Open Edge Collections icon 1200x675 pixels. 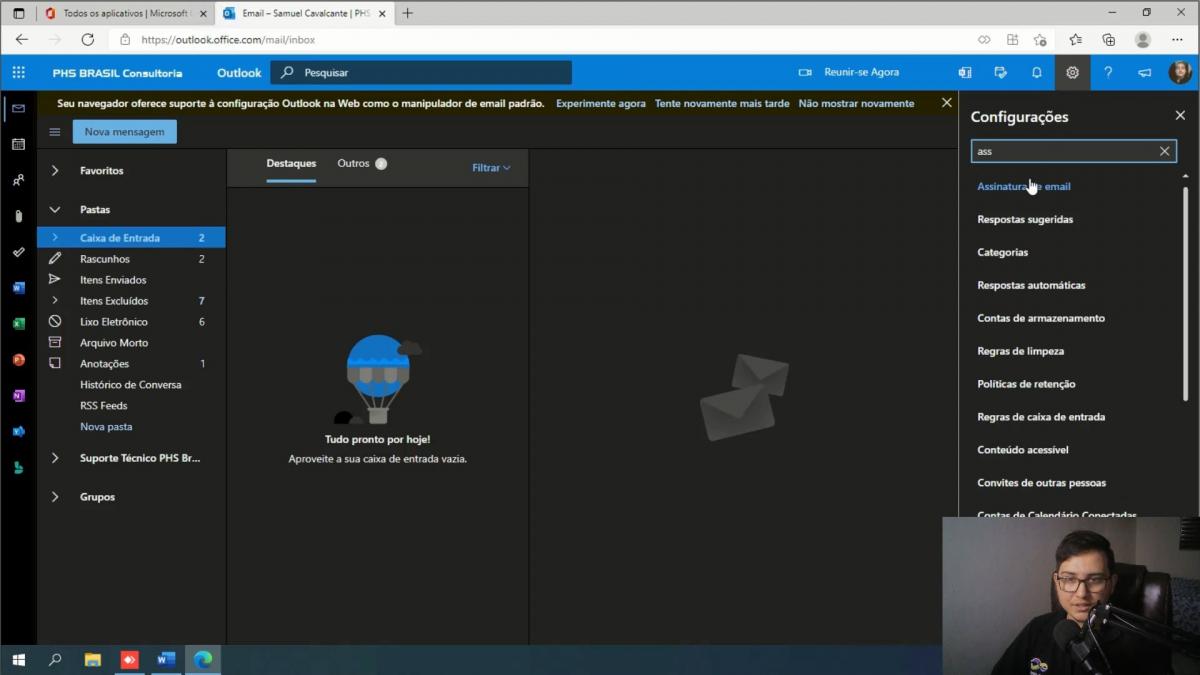1108,40
